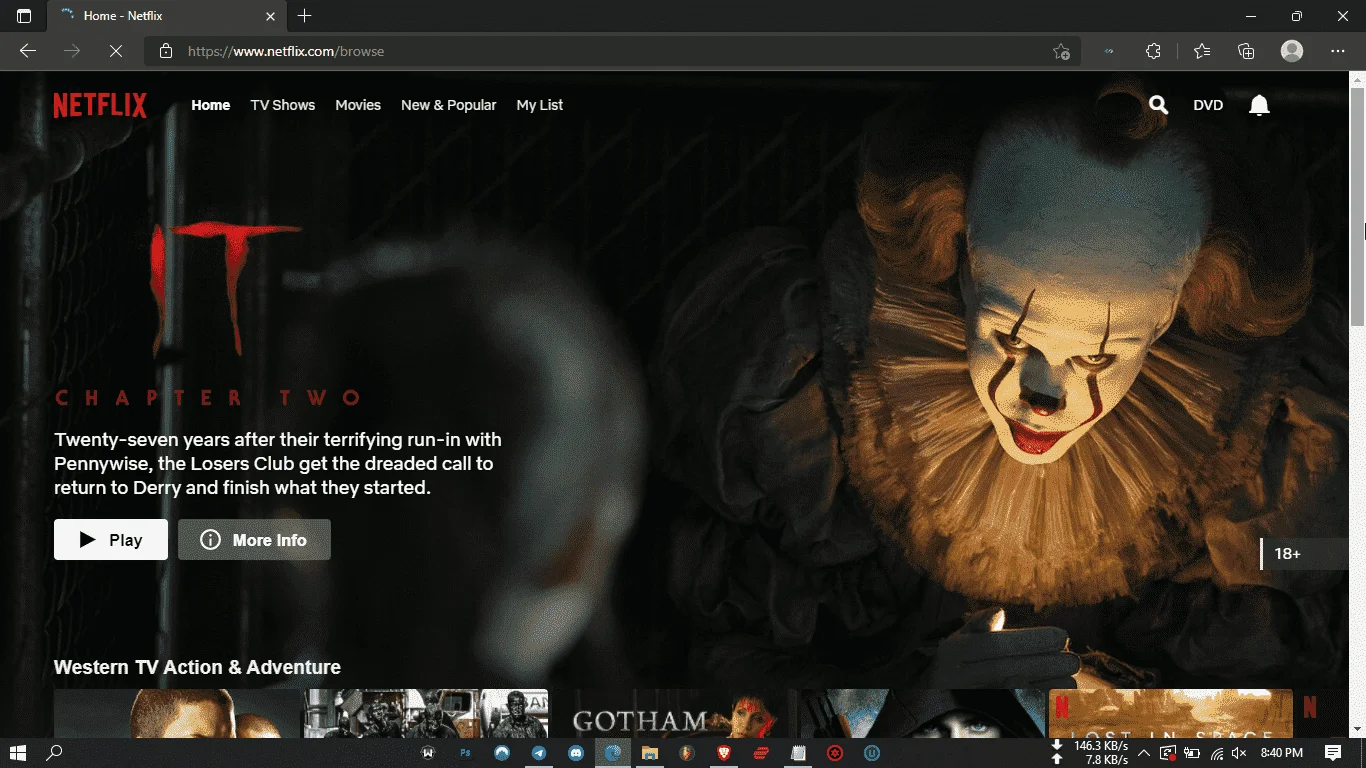Click the It Chapter Two title logo
This screenshot has height=768, width=1366.
tap(208, 315)
